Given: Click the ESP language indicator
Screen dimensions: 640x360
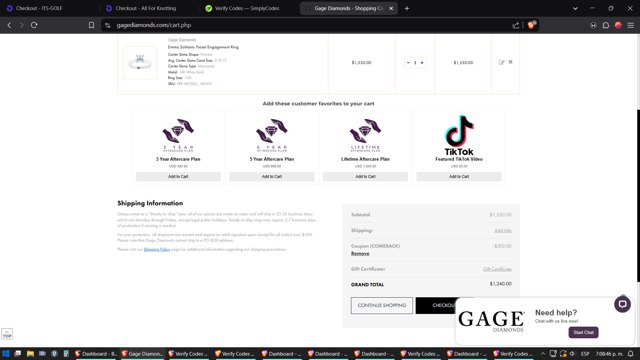Looking at the screenshot, I should pos(585,353).
